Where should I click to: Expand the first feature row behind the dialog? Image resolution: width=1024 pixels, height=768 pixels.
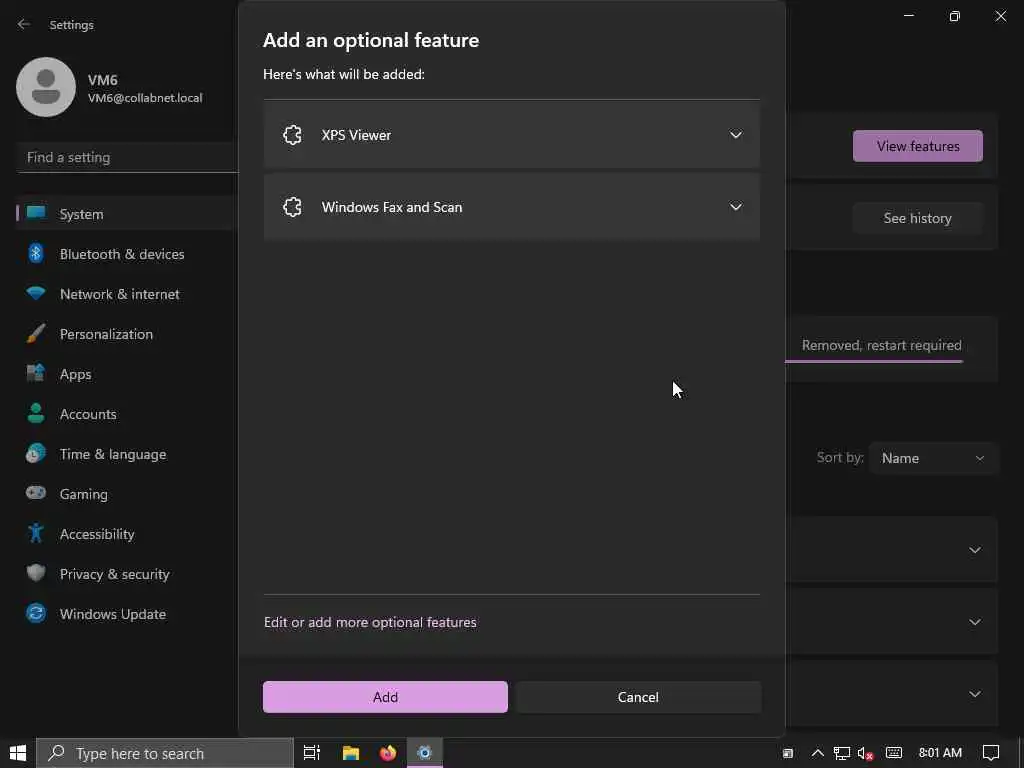tap(974, 550)
